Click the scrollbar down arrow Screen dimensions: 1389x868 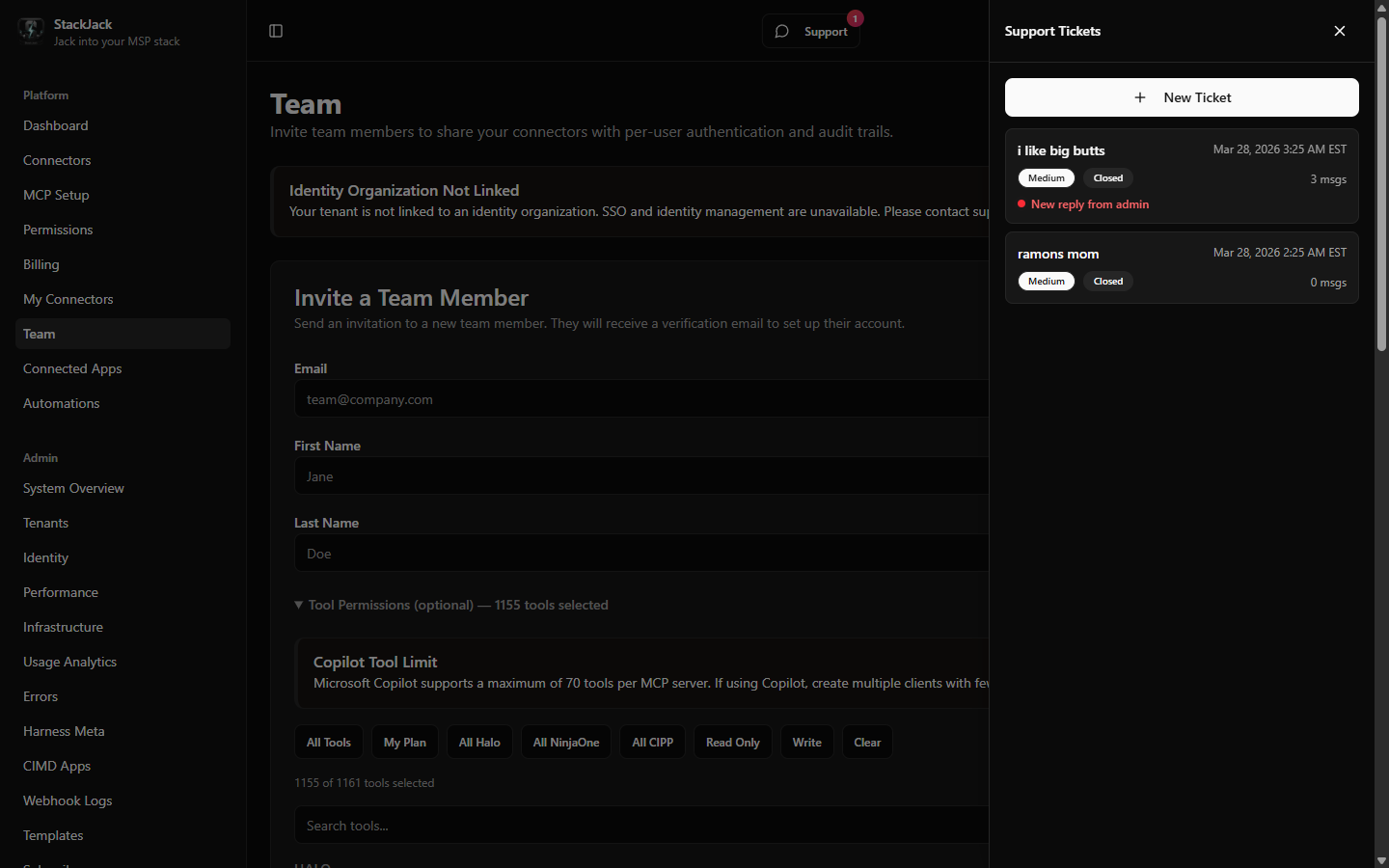pyautogui.click(x=1381, y=860)
